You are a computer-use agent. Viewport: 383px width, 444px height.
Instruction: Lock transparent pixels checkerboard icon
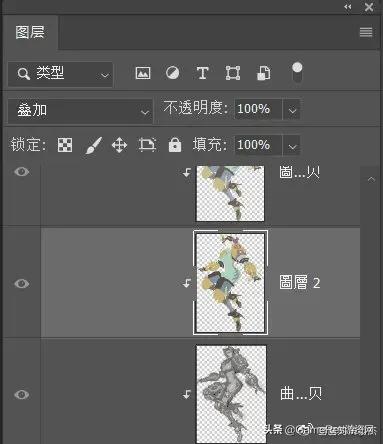coord(65,145)
